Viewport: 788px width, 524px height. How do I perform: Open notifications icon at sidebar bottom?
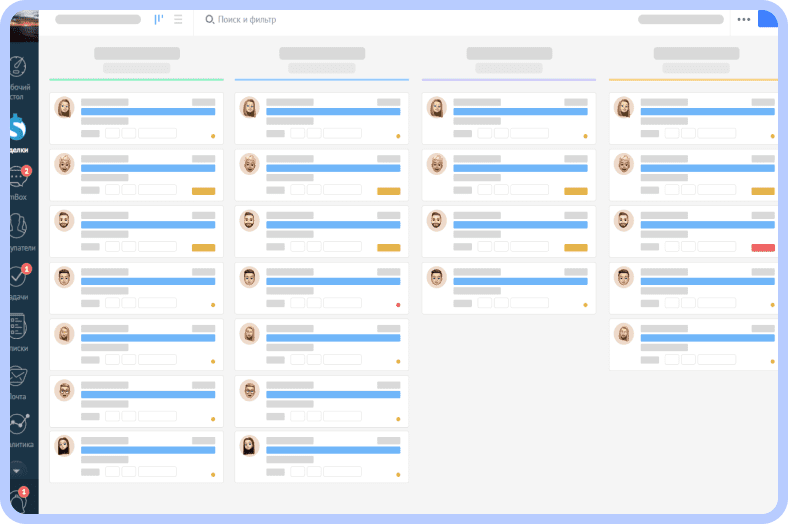(x=19, y=499)
